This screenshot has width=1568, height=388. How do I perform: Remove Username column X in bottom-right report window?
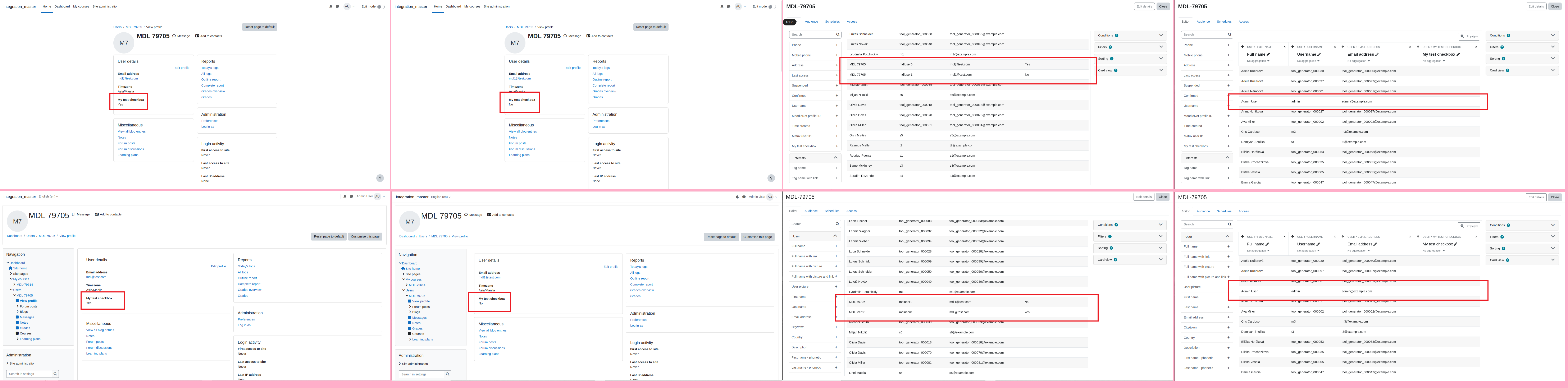1335,237
